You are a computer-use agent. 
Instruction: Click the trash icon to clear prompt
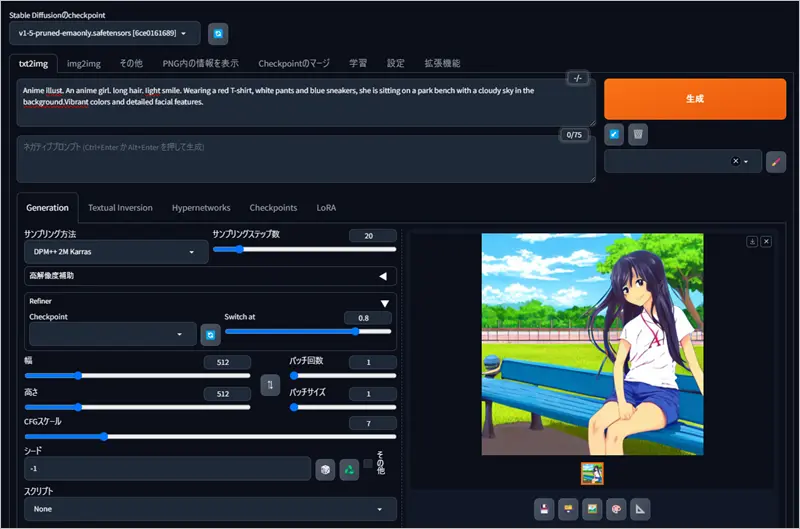pos(638,134)
